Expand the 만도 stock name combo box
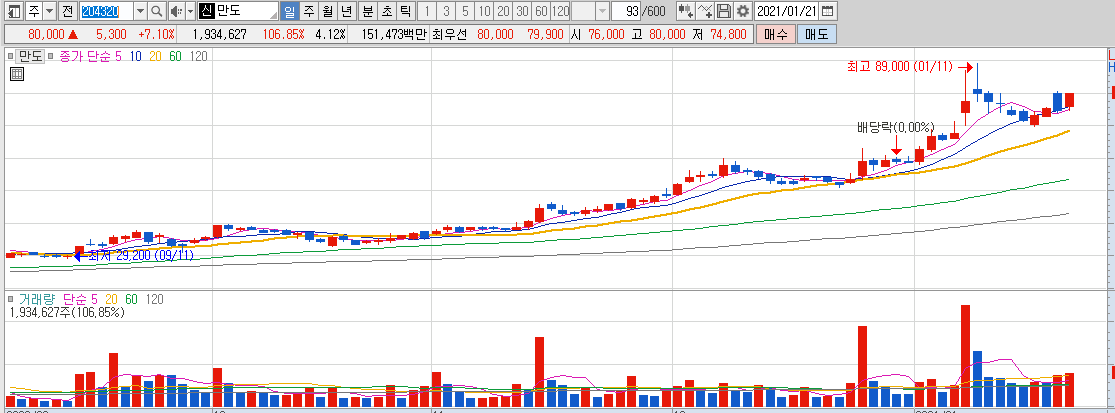Image resolution: width=1115 pixels, height=413 pixels. point(238,11)
